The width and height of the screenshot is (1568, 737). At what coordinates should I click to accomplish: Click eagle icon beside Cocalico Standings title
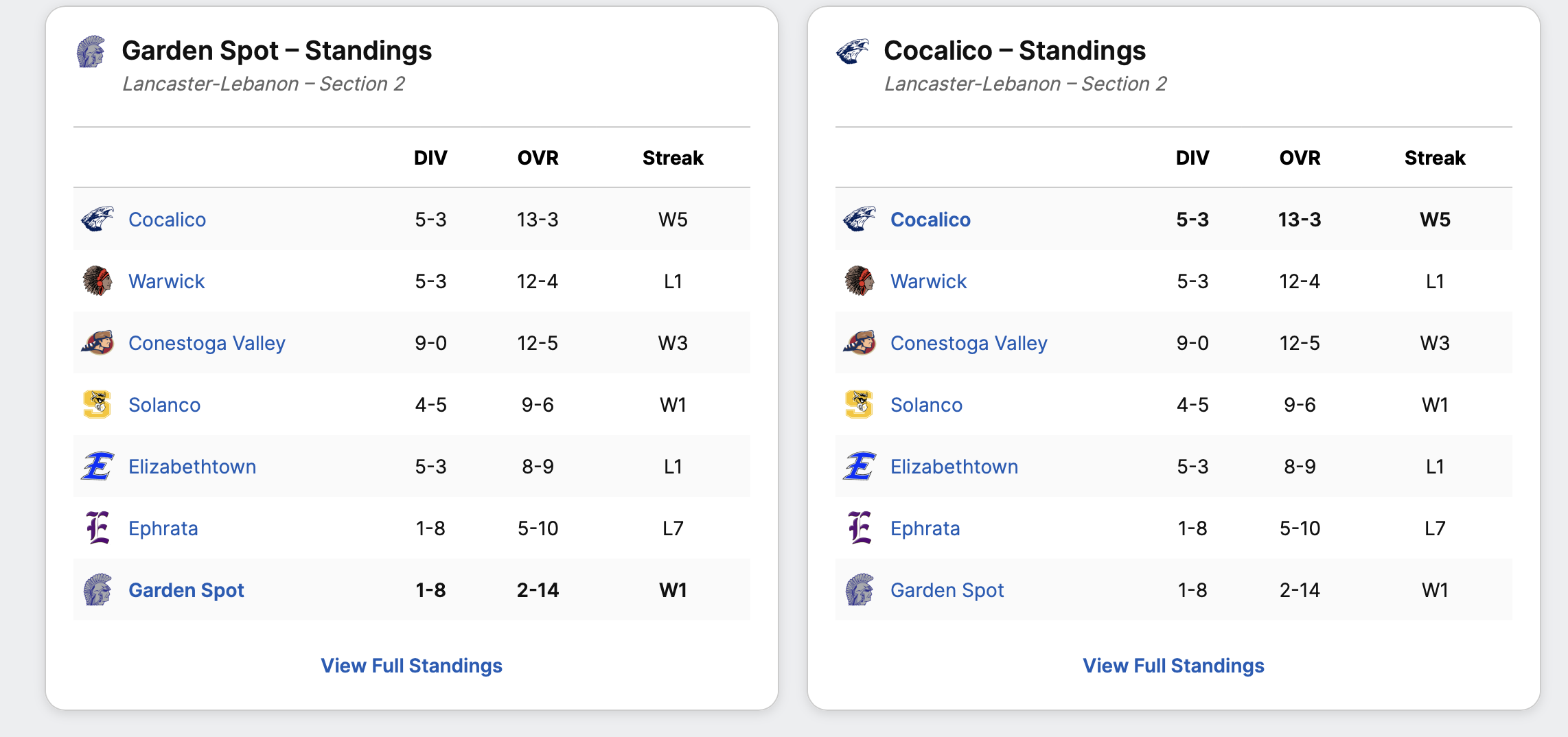853,51
